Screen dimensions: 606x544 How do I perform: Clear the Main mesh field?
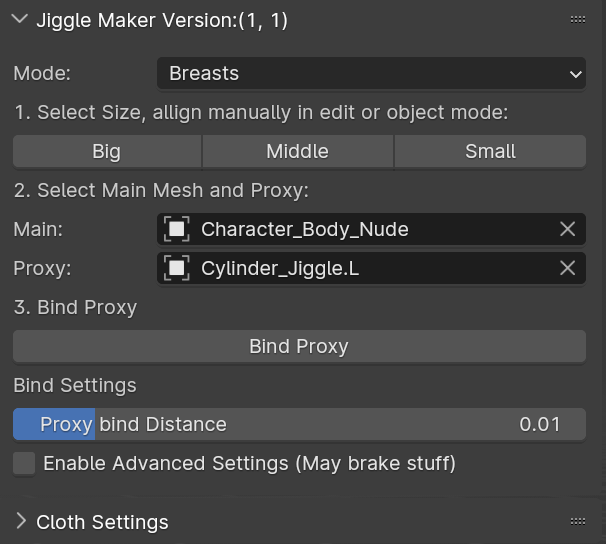567,230
